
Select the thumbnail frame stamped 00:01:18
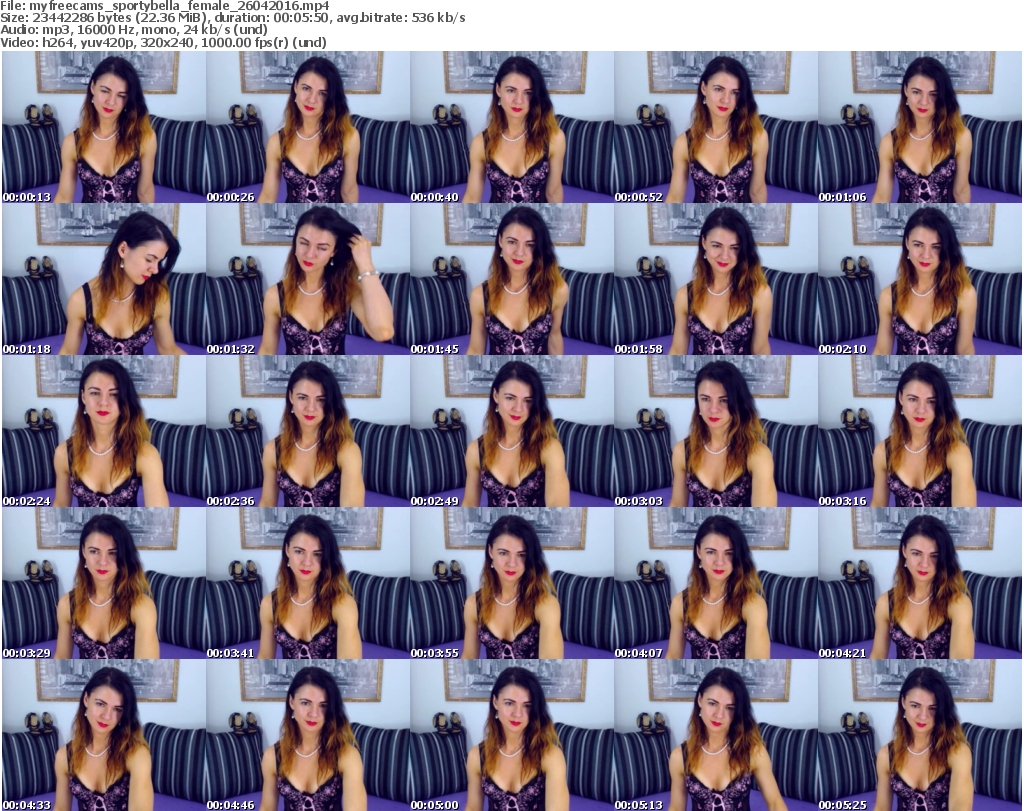tap(104, 279)
